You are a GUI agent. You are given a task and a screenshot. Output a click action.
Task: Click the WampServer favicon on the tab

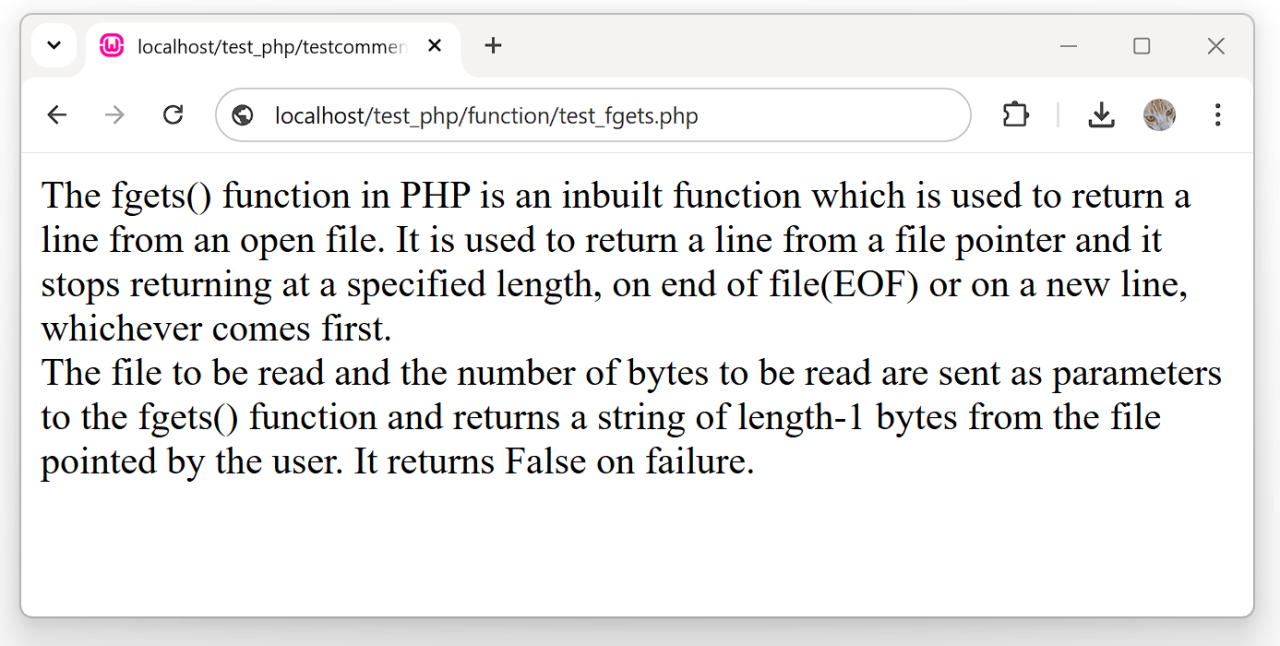coord(112,46)
